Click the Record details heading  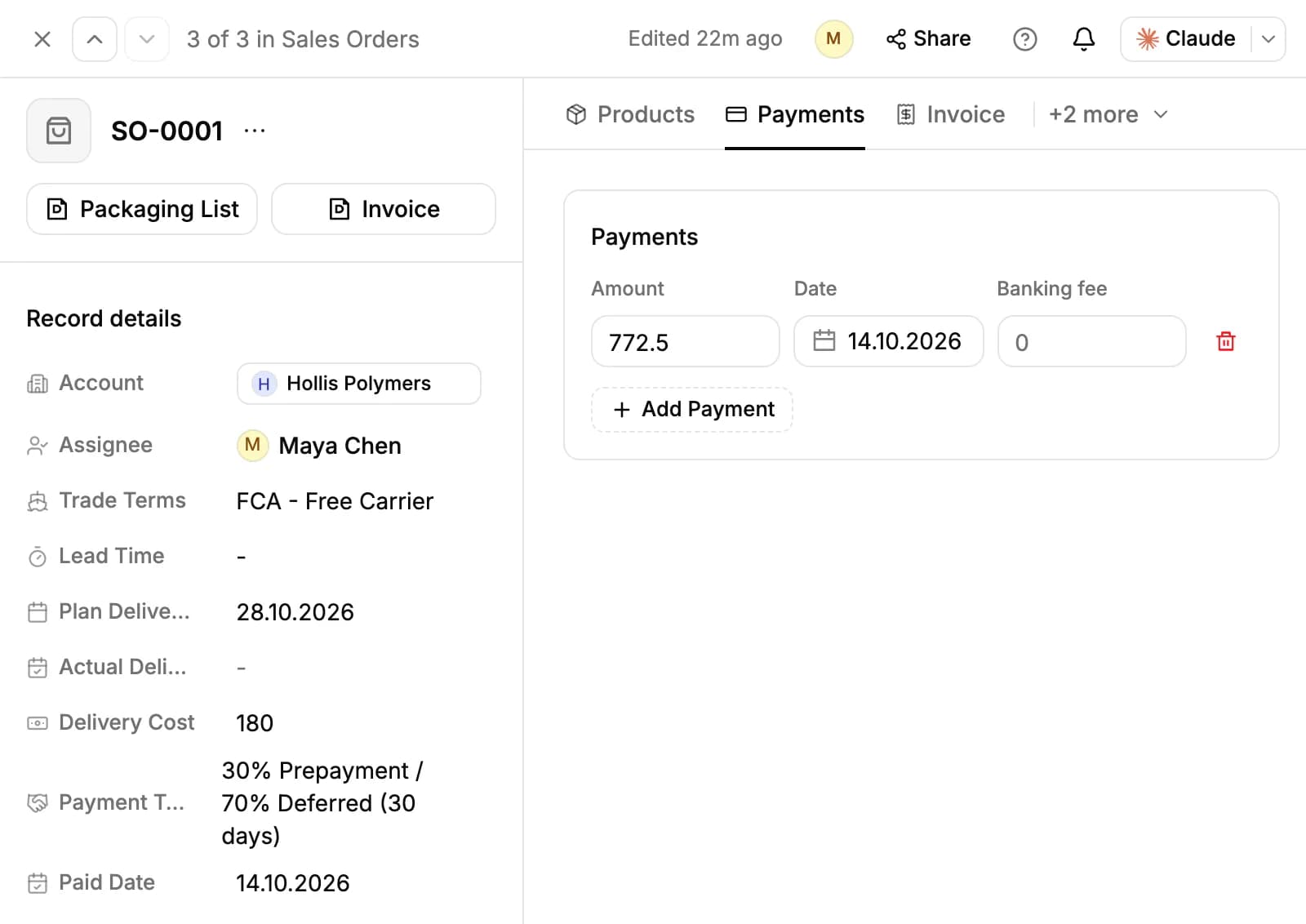[x=104, y=318]
